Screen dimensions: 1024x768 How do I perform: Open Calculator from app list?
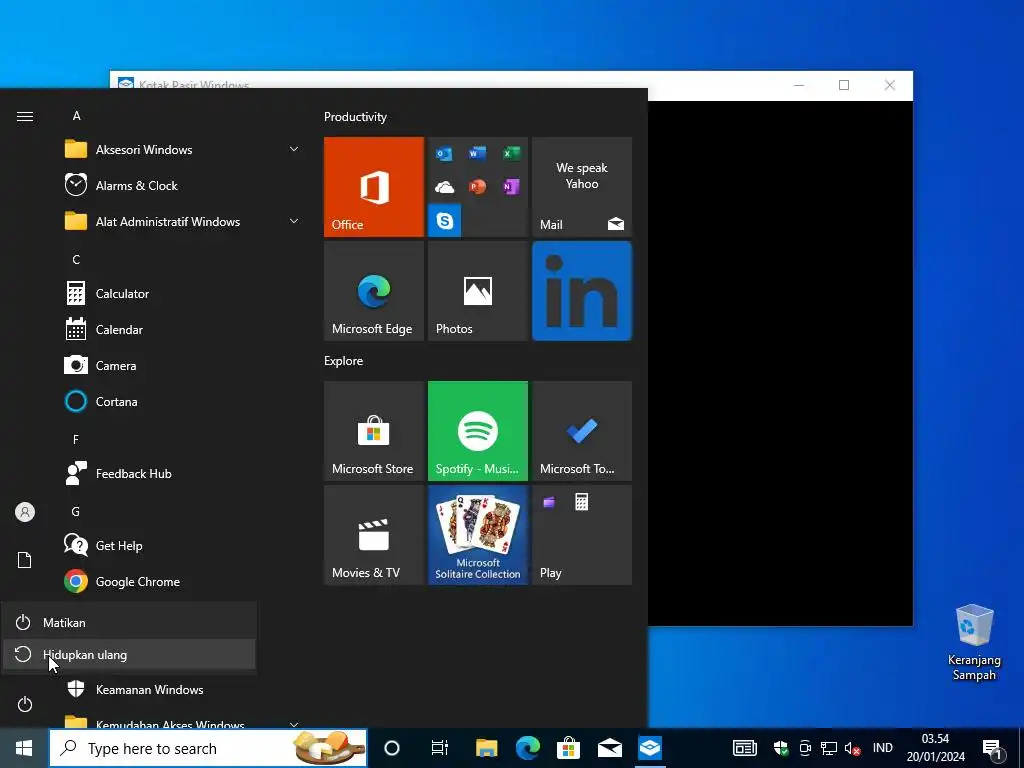tap(183, 294)
